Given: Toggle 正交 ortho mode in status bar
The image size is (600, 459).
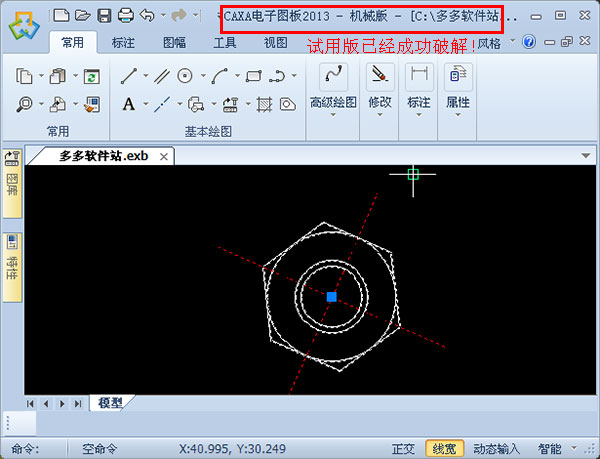Looking at the screenshot, I should (x=404, y=449).
